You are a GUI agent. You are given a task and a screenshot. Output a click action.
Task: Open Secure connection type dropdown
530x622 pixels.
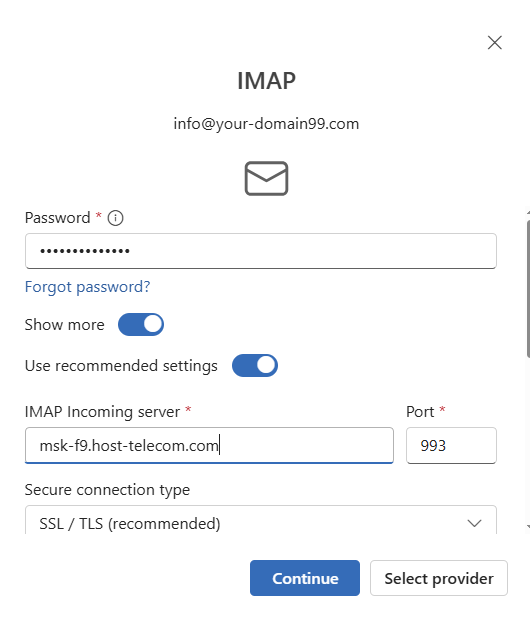[261, 520]
